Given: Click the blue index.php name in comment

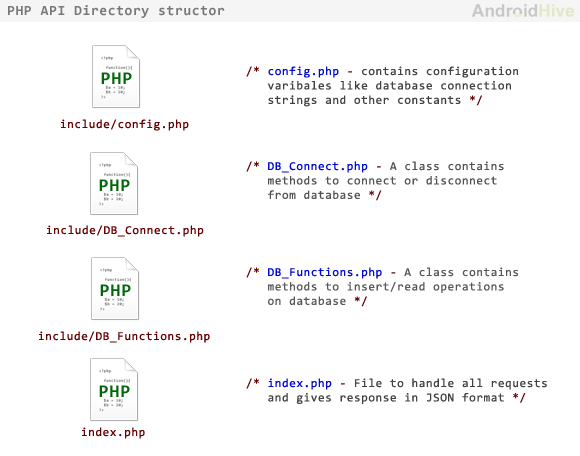Looking at the screenshot, I should [300, 384].
